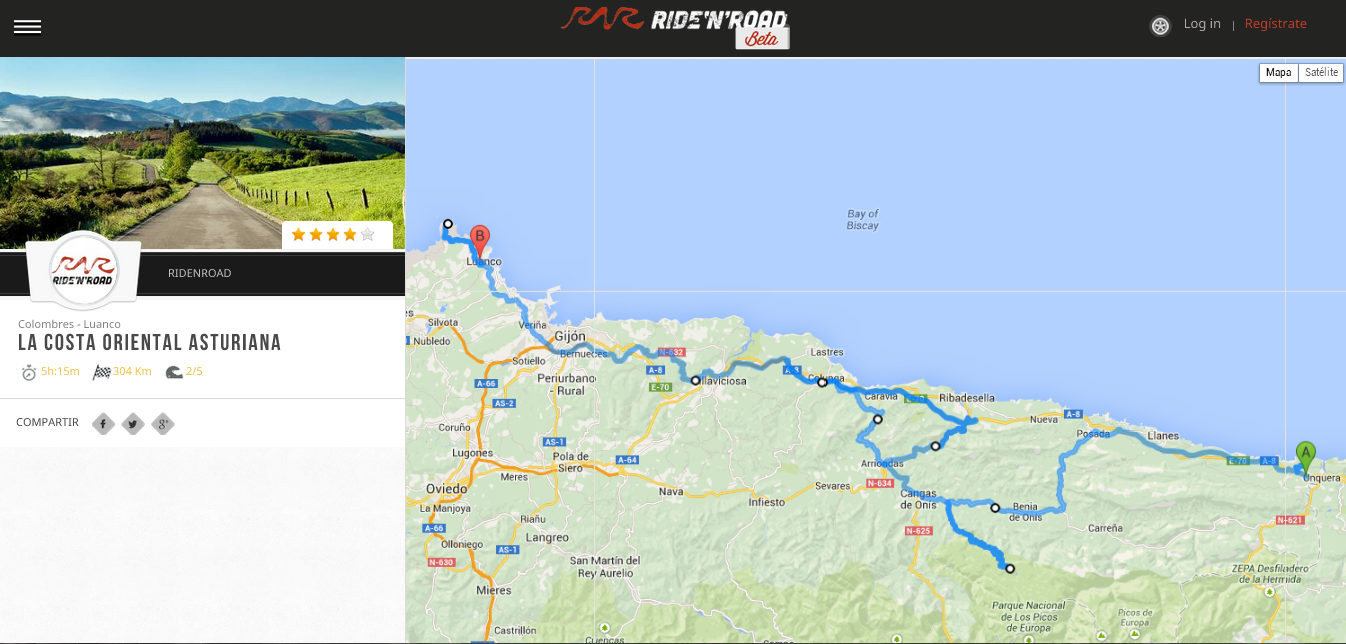Click the stopwatch duration icon
Screen dimensions: 1346x644
click(x=29, y=372)
